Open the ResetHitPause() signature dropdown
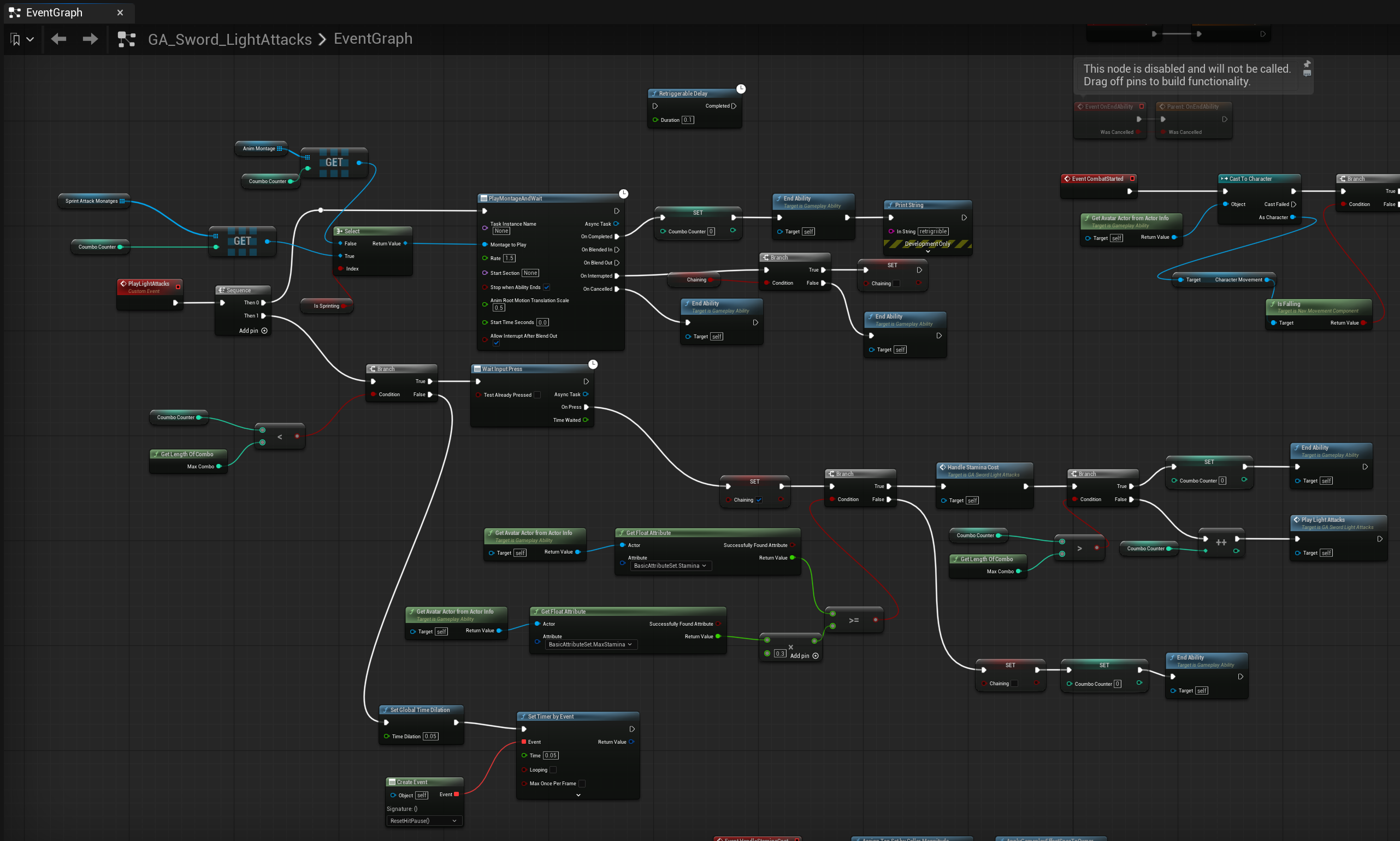Screen dimensions: 1400x841 424,821
